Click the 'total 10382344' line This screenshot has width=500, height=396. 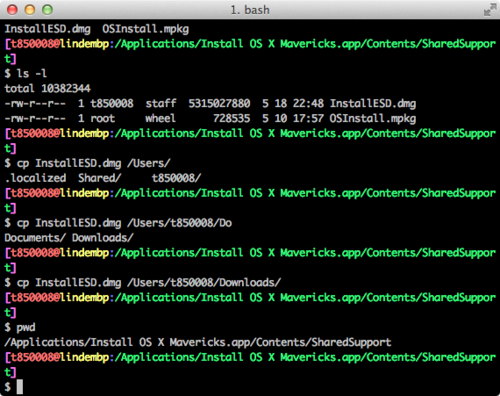[x=47, y=88]
